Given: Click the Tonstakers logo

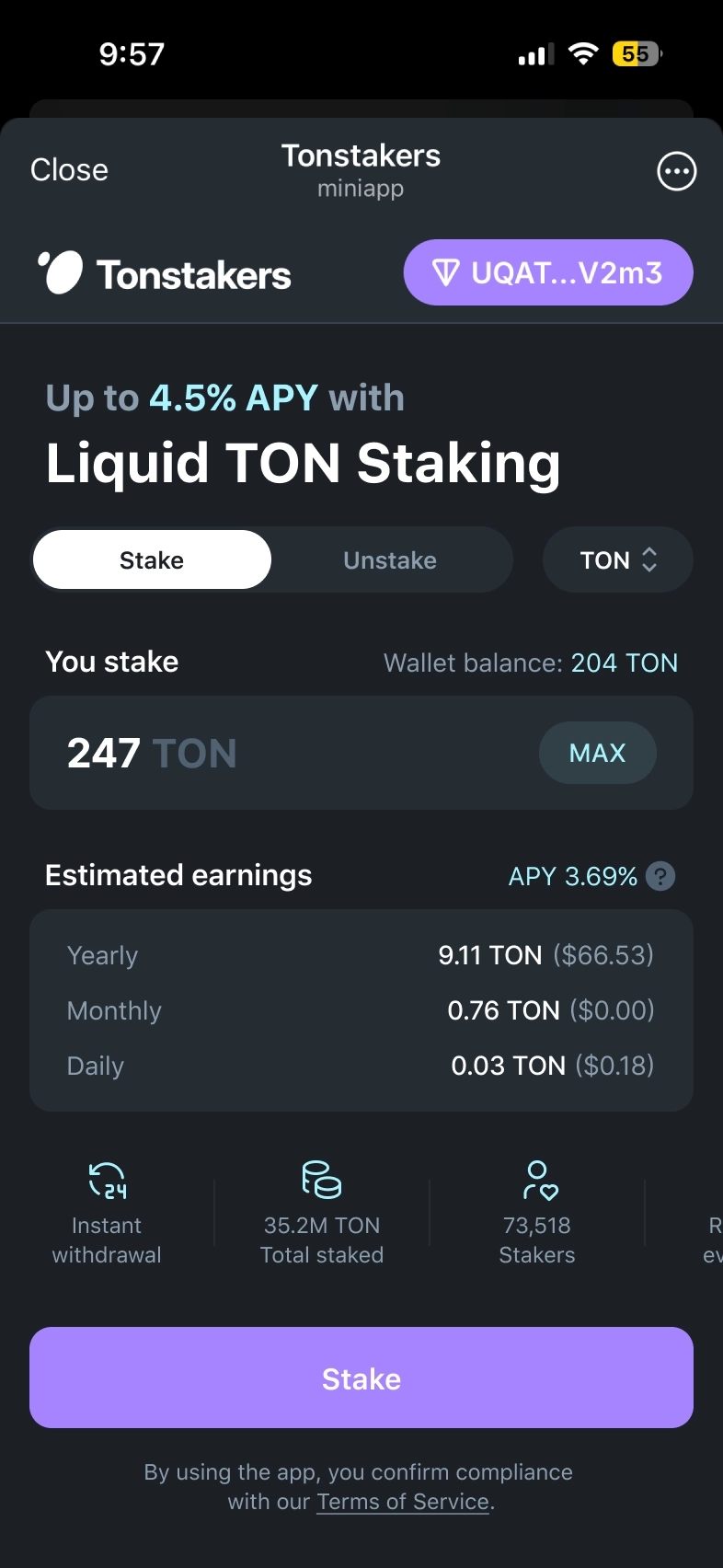Looking at the screenshot, I should 165,273.
